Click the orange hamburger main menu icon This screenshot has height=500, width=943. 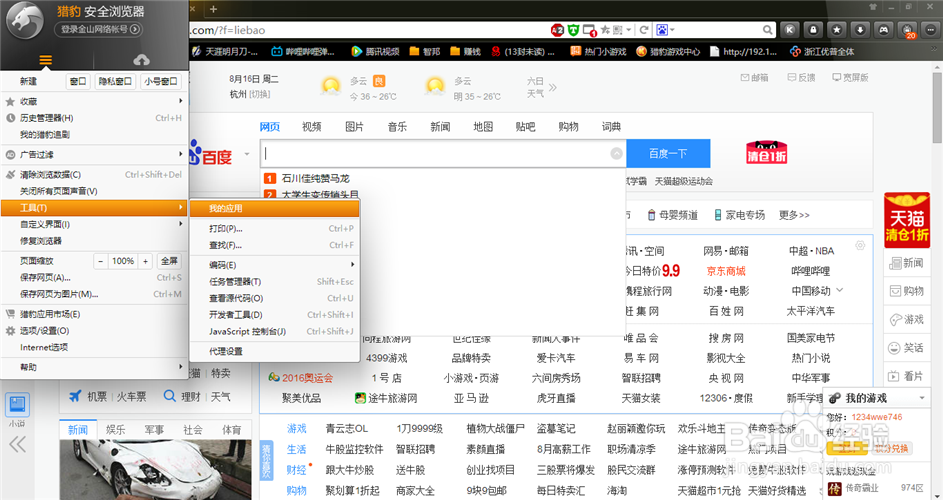click(x=46, y=60)
